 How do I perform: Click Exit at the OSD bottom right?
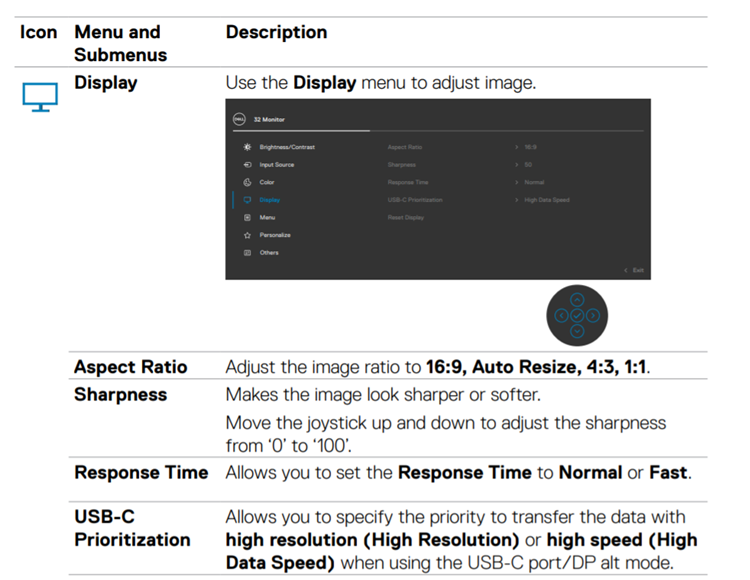(634, 271)
